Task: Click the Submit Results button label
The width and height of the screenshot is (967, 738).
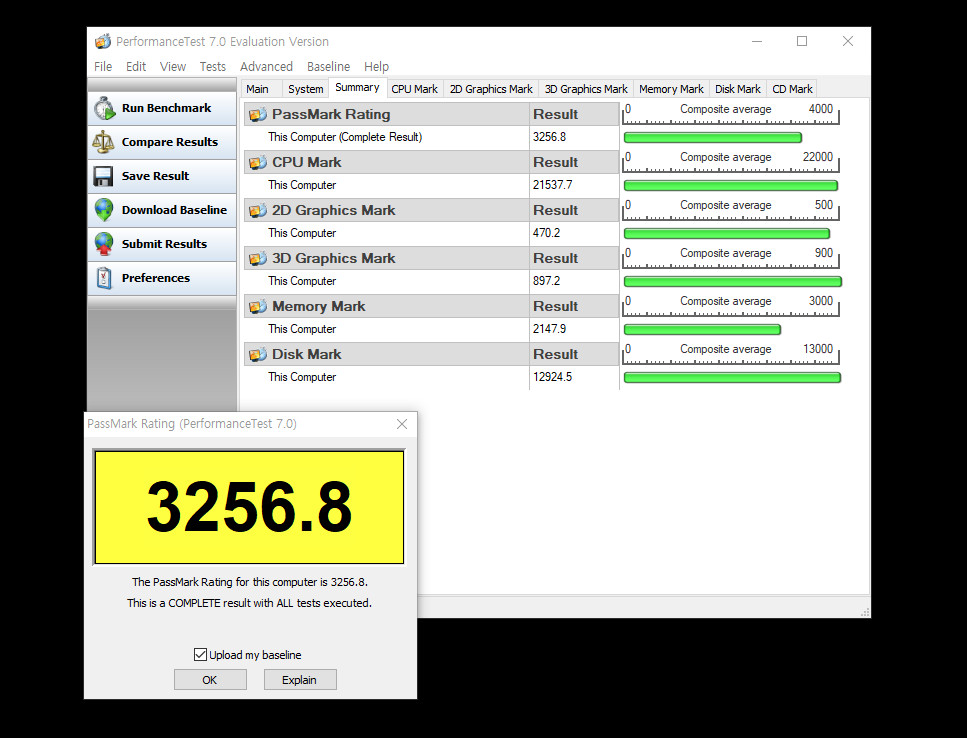Action: pyautogui.click(x=164, y=244)
